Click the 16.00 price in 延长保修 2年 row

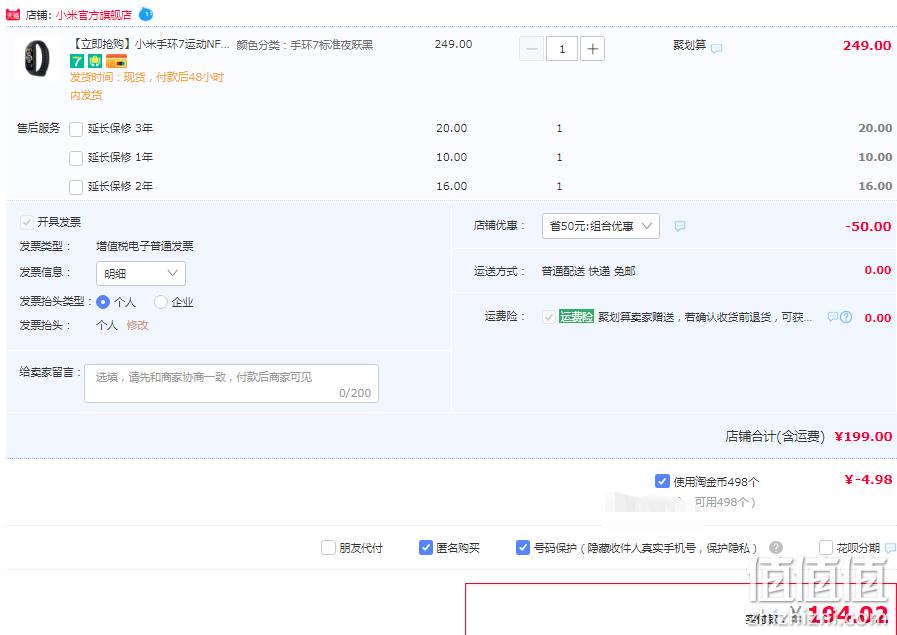coord(451,186)
